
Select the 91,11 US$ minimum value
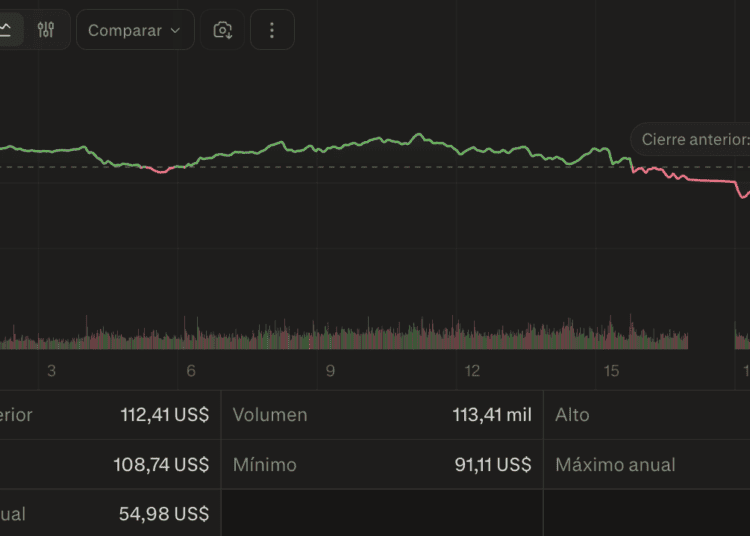coord(493,465)
